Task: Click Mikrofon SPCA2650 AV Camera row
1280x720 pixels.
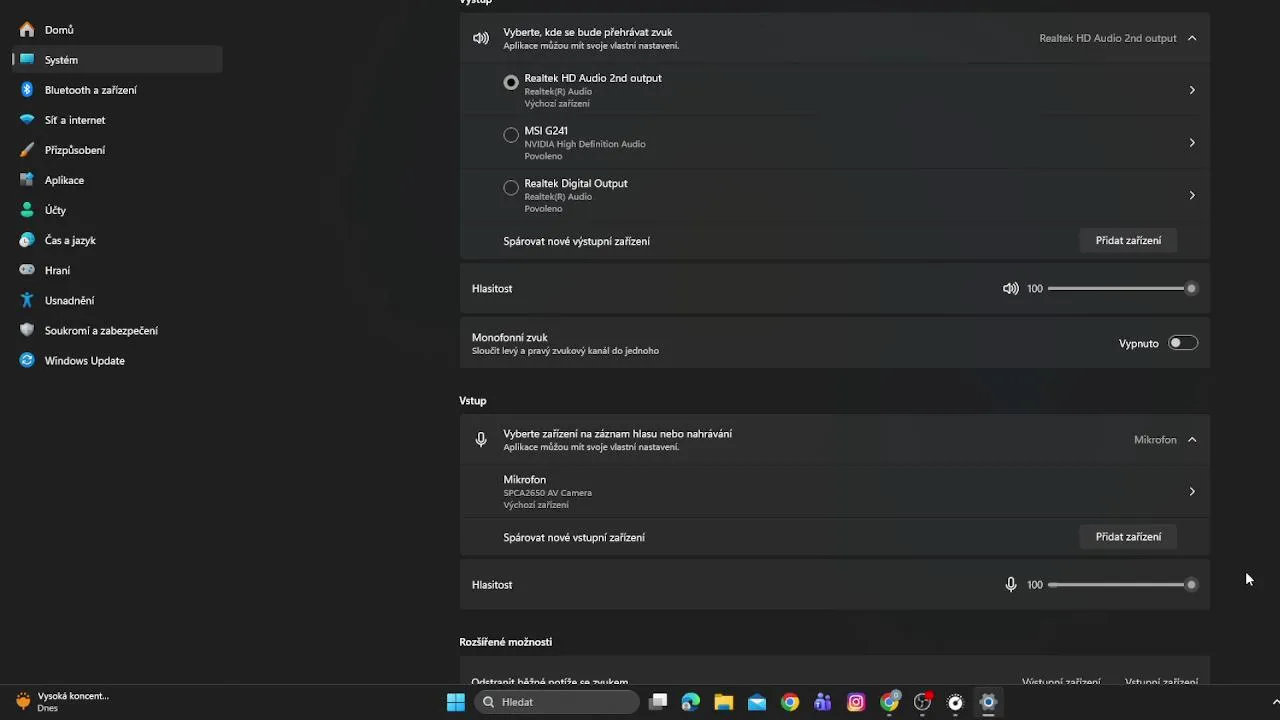Action: click(x=835, y=492)
